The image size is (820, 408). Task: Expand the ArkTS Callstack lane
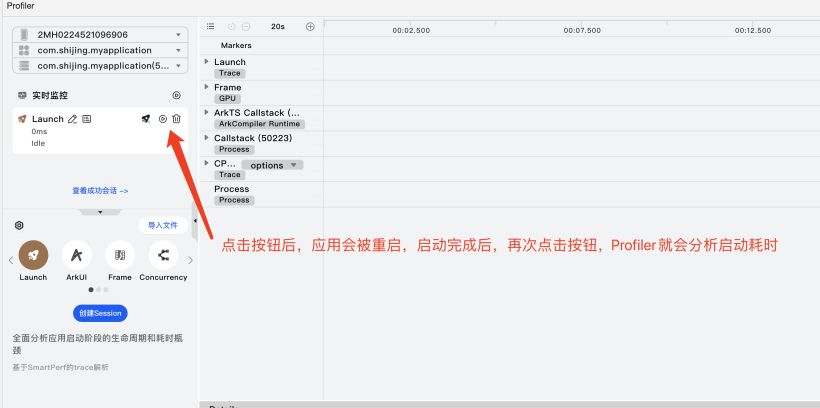(207, 112)
